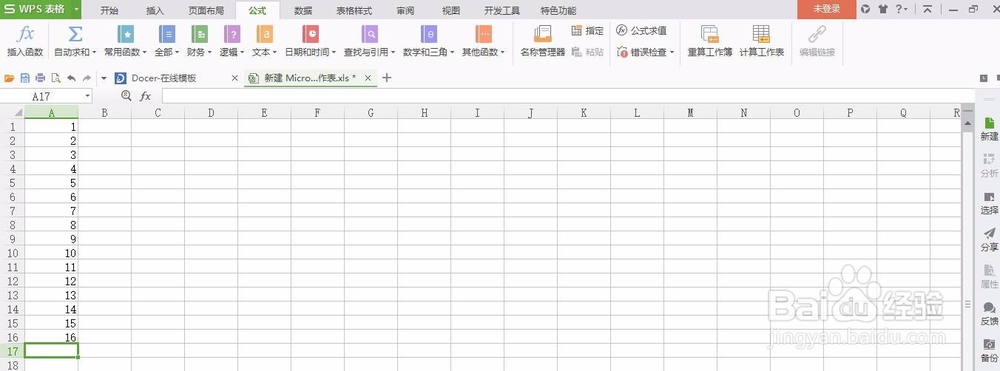1000x371 pixels.
Task: Open the Logical (逻辑) functions icon
Action: click(x=232, y=34)
